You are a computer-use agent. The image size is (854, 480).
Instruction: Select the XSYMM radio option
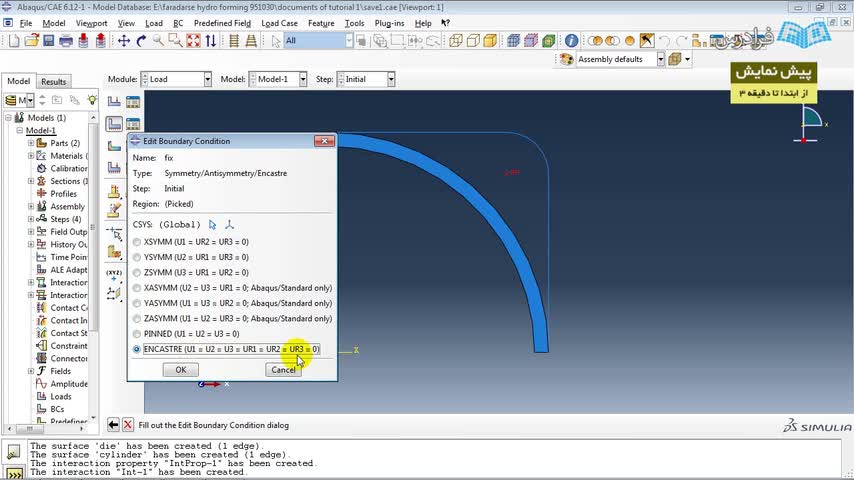137,242
